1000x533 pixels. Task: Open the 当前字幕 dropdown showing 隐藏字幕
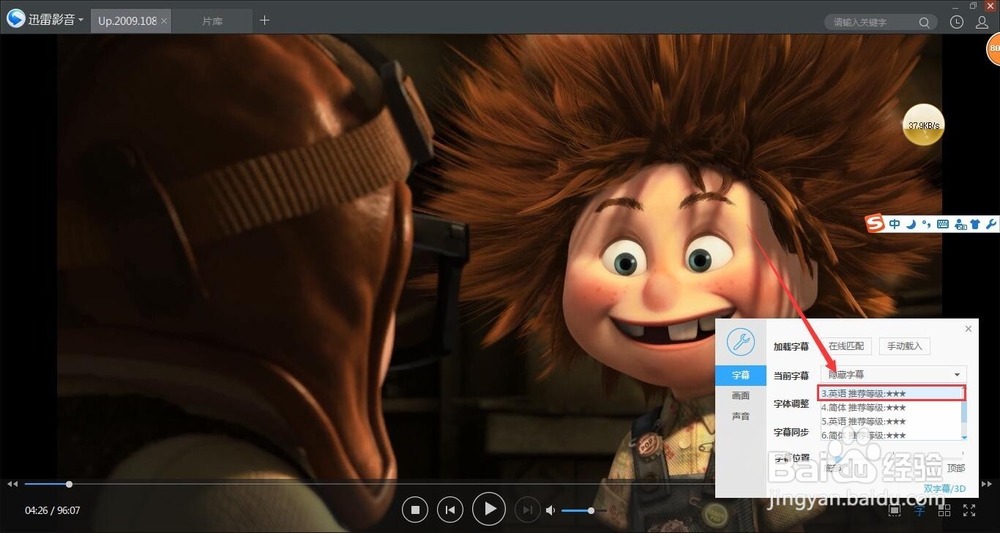(893, 374)
